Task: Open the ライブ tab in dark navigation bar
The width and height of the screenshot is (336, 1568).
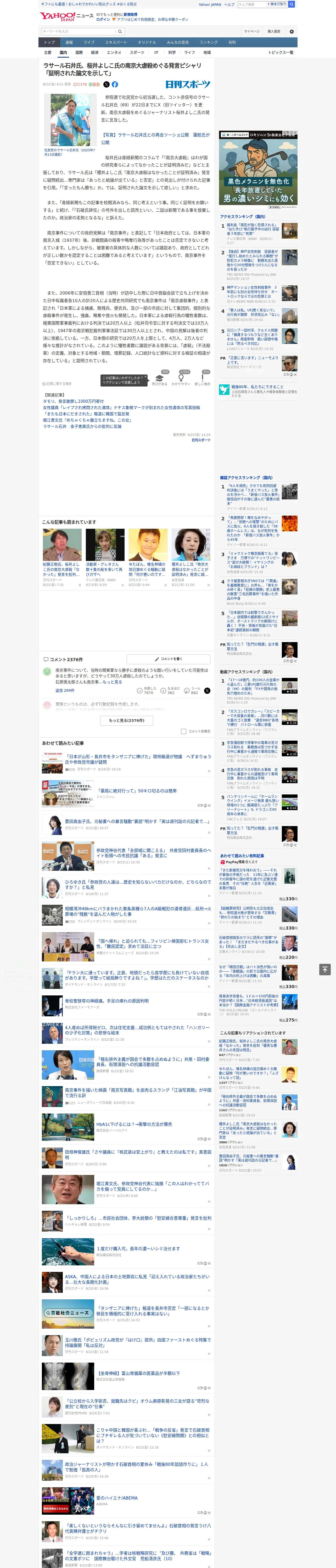Action: coord(89,43)
